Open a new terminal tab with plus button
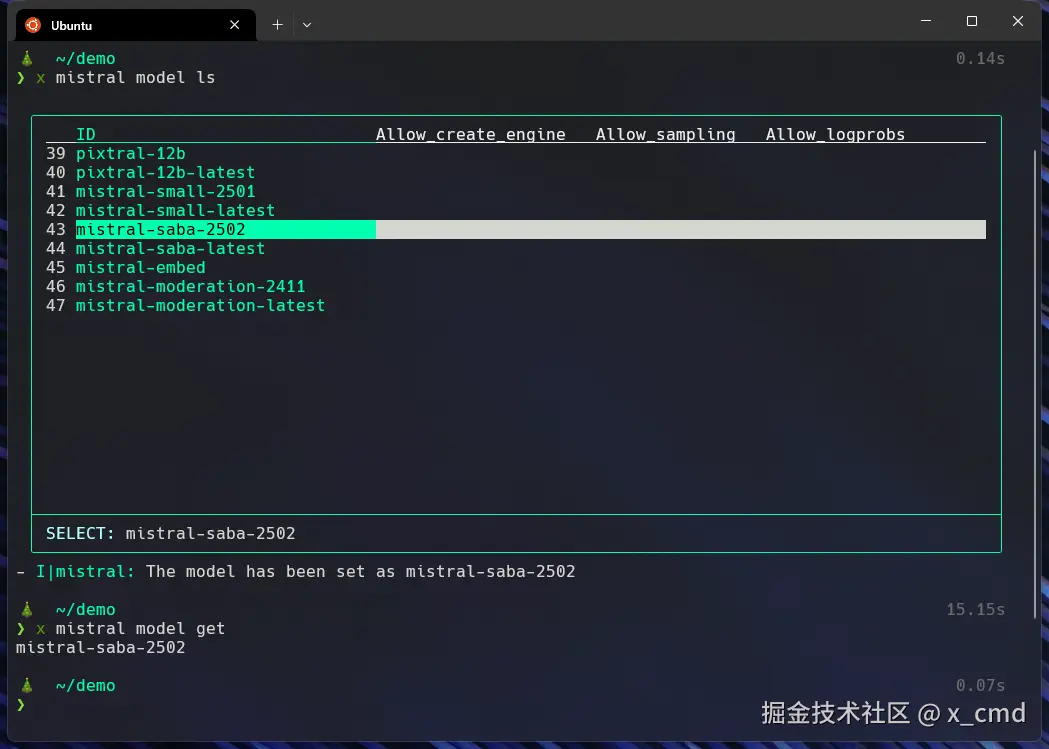Screen dimensions: 1049x749 tap(278, 25)
